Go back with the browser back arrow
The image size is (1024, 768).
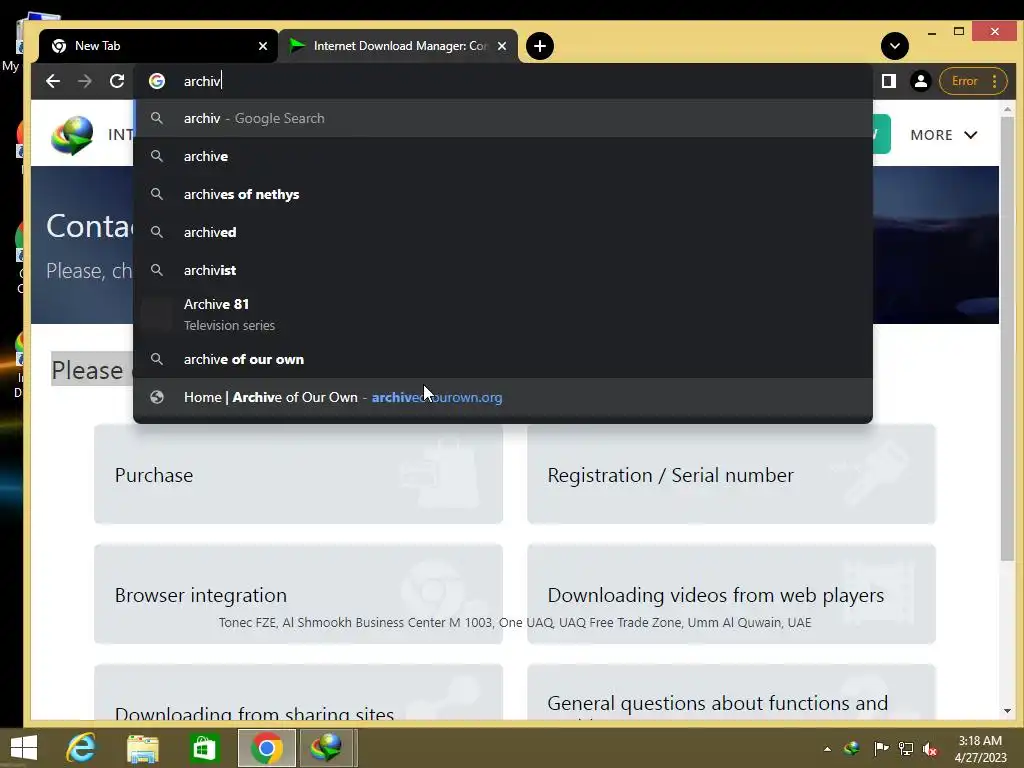click(53, 81)
